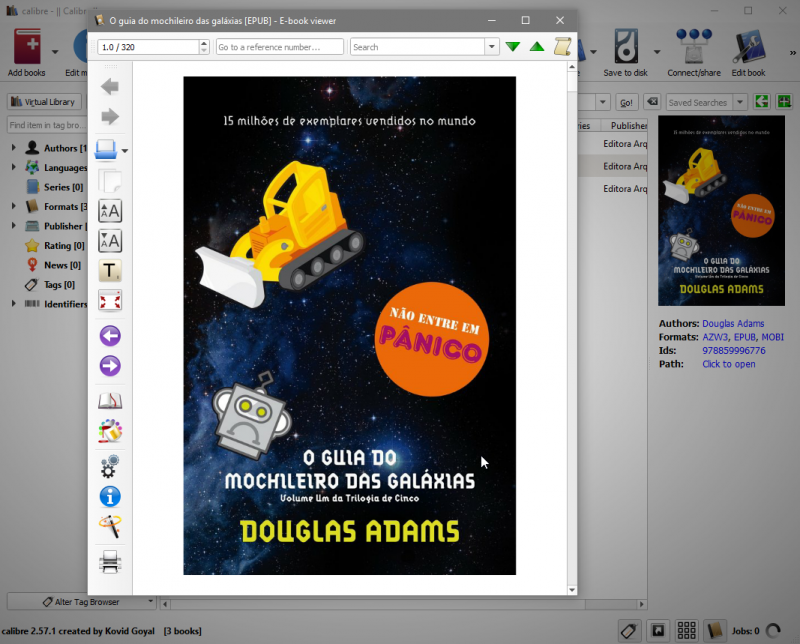Click the book cover thumbnail in details panel
This screenshot has height=644, width=800.
point(721,211)
